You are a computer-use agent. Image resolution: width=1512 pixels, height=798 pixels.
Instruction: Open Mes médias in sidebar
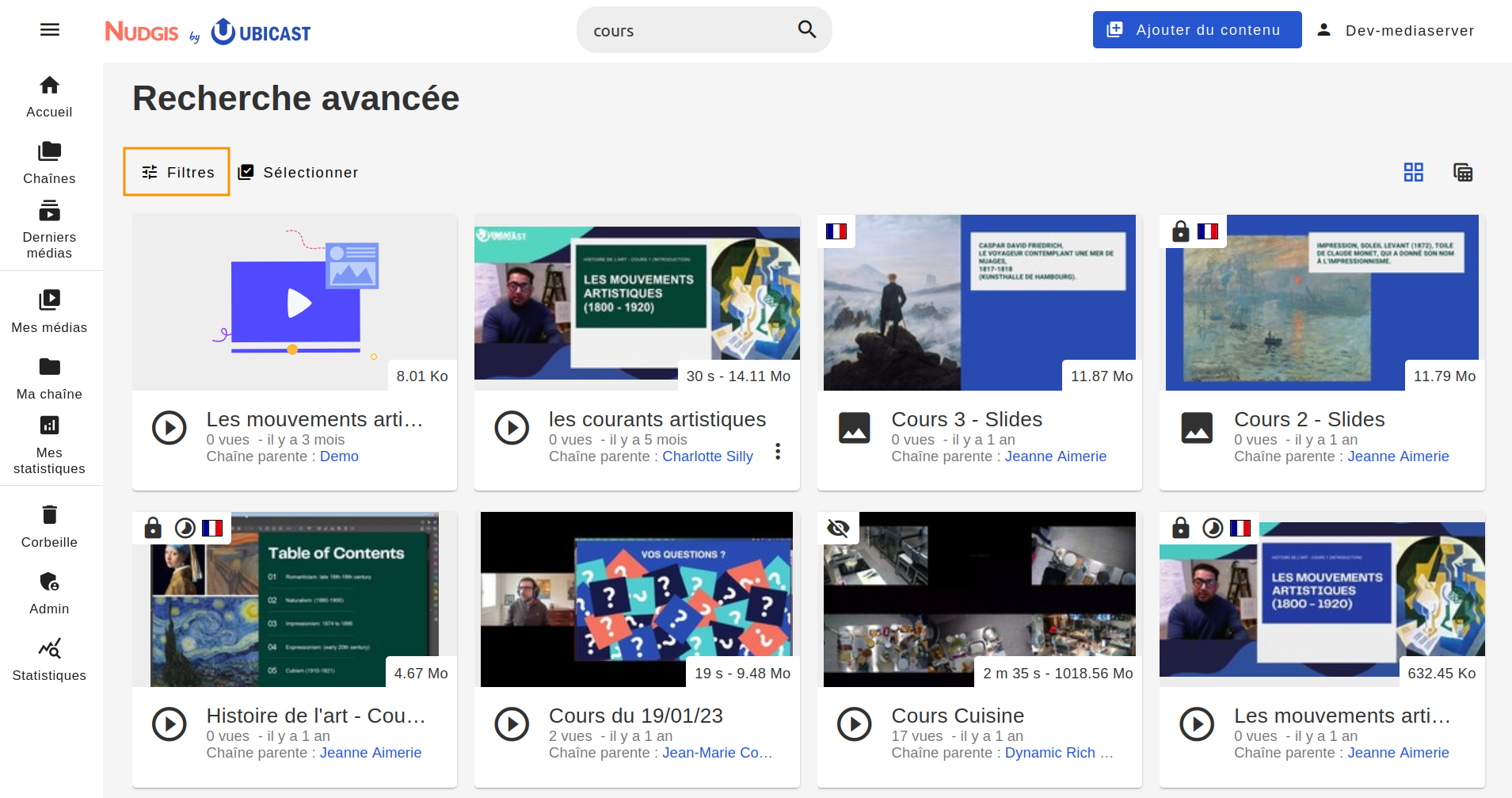(x=50, y=312)
